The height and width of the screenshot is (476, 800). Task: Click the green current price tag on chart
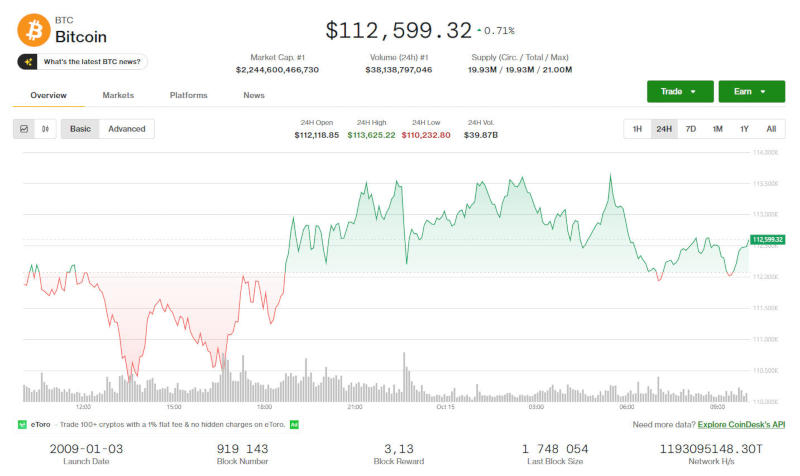[767, 240]
